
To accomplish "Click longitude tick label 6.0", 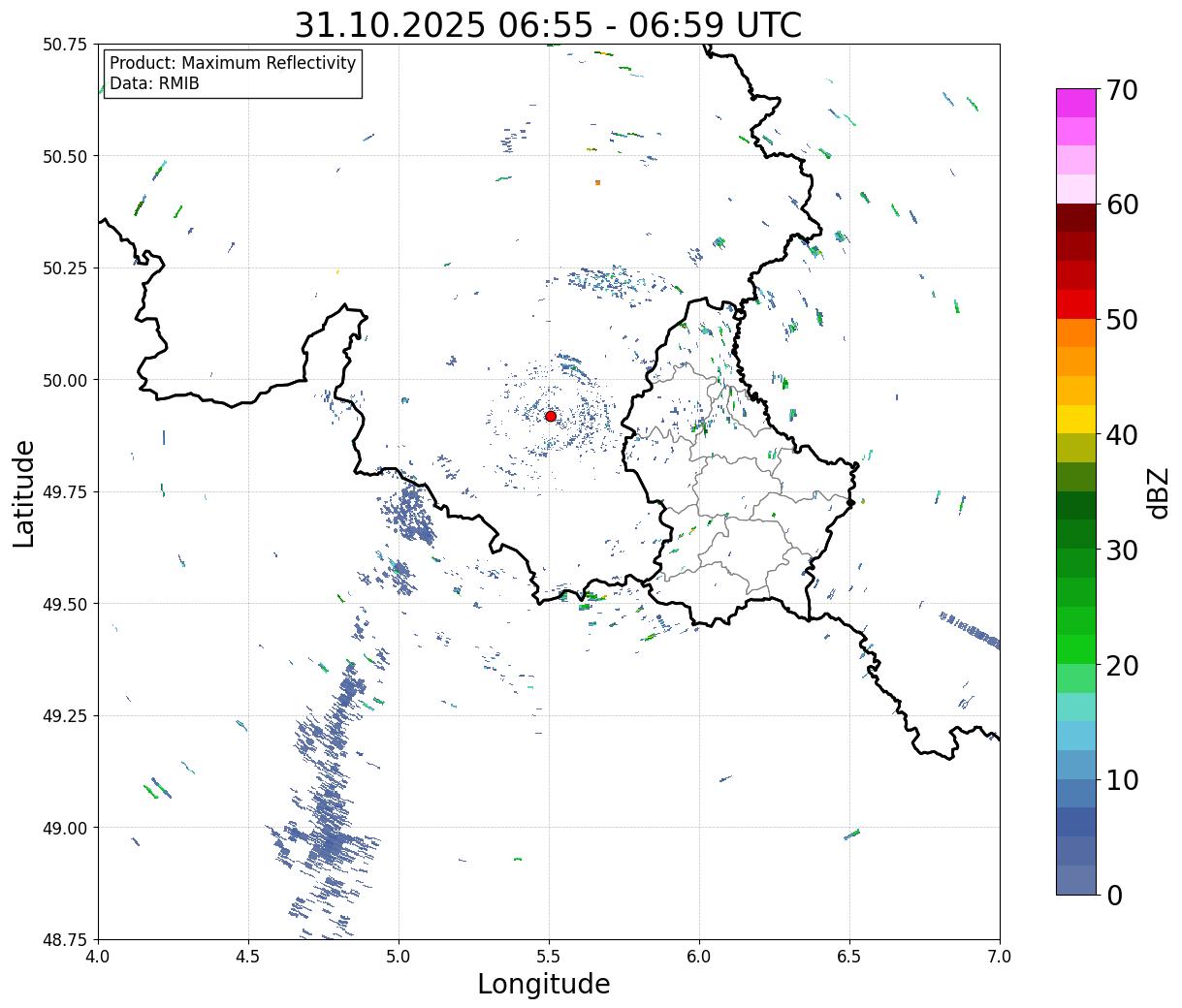I will point(699,957).
